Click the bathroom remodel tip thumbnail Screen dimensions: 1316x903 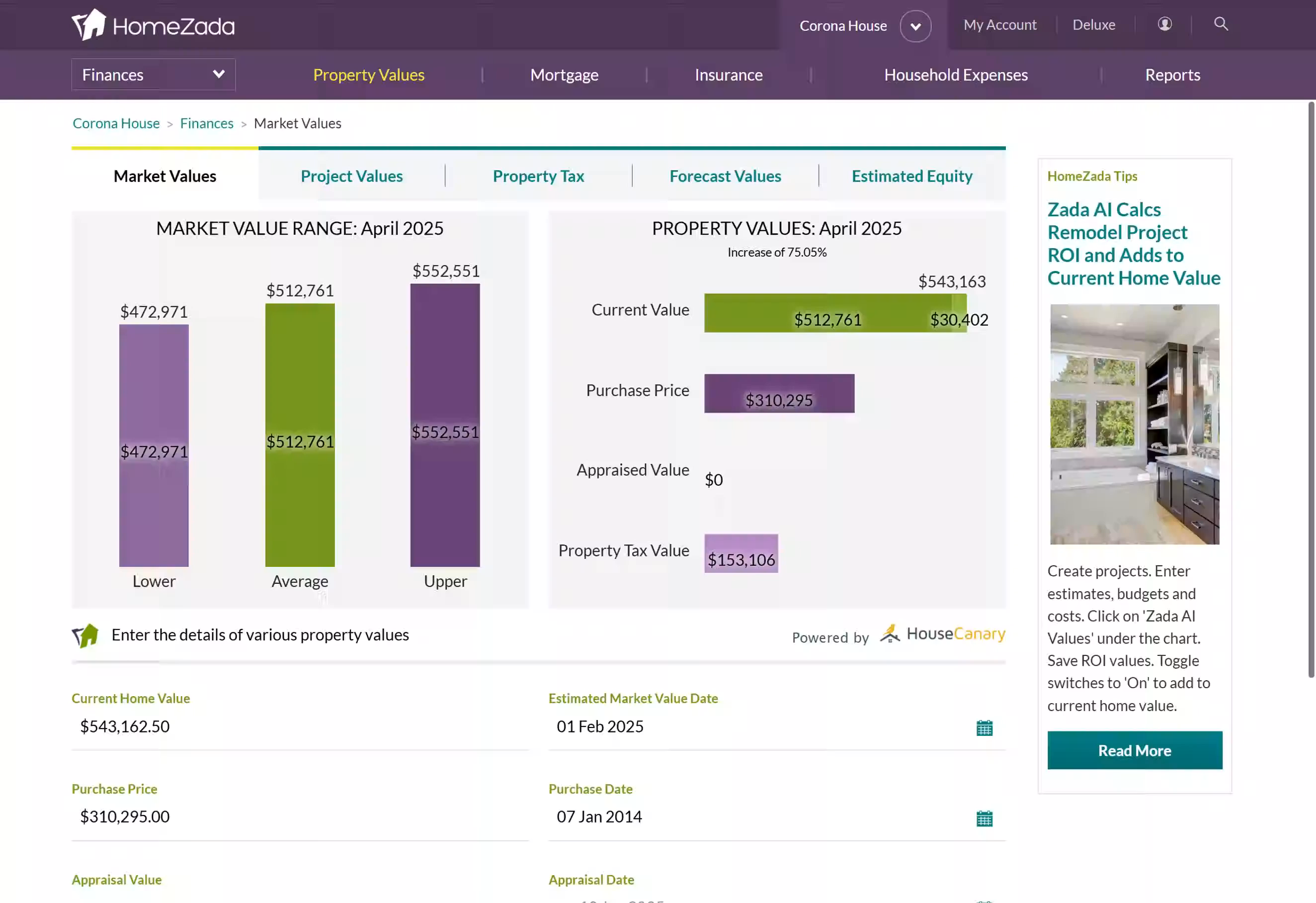pos(1134,424)
